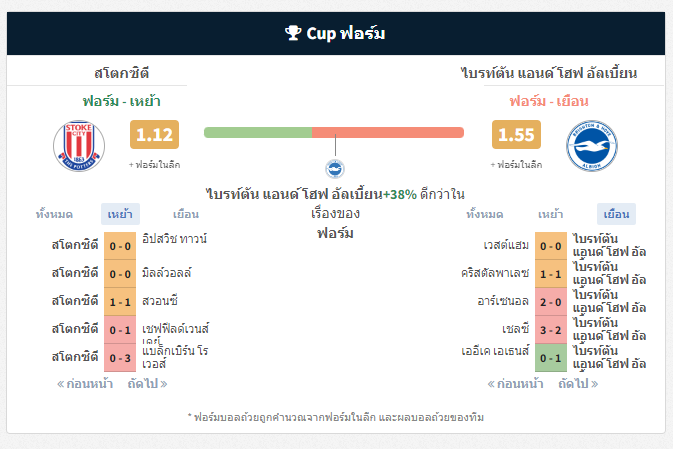The image size is (673, 449).
Task: Select Stoke's เหย้า tab
Action: point(120,214)
